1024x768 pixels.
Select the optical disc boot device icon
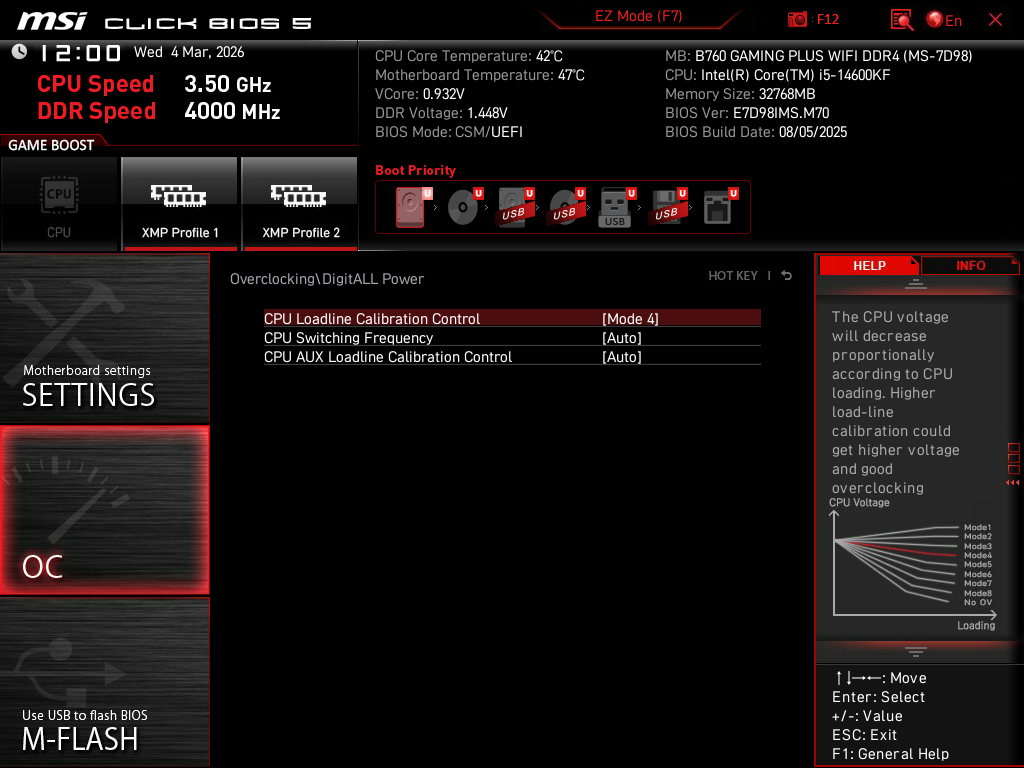(465, 207)
